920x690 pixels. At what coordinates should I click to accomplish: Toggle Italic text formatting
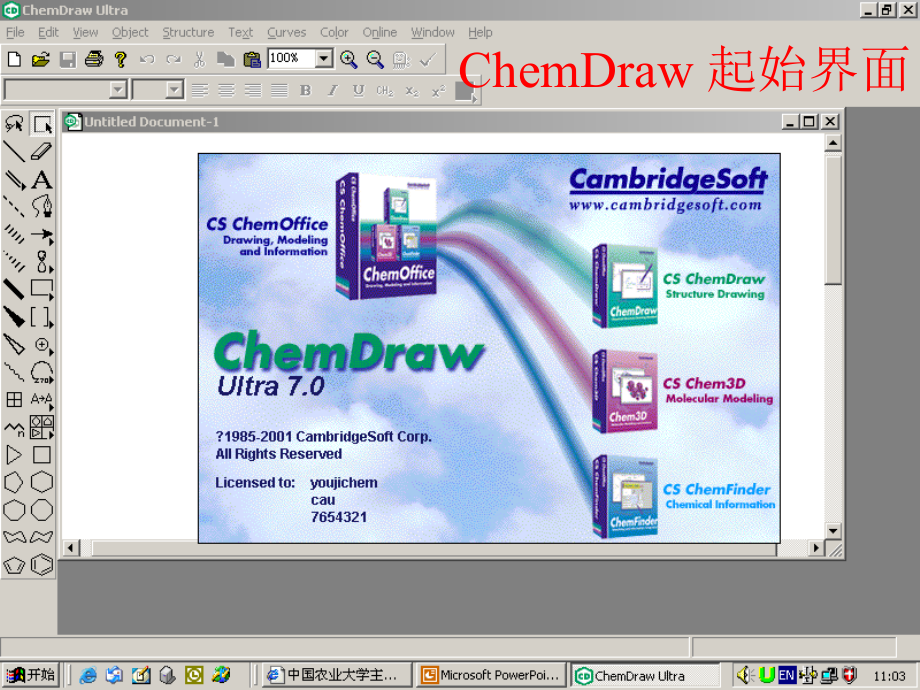coord(332,90)
